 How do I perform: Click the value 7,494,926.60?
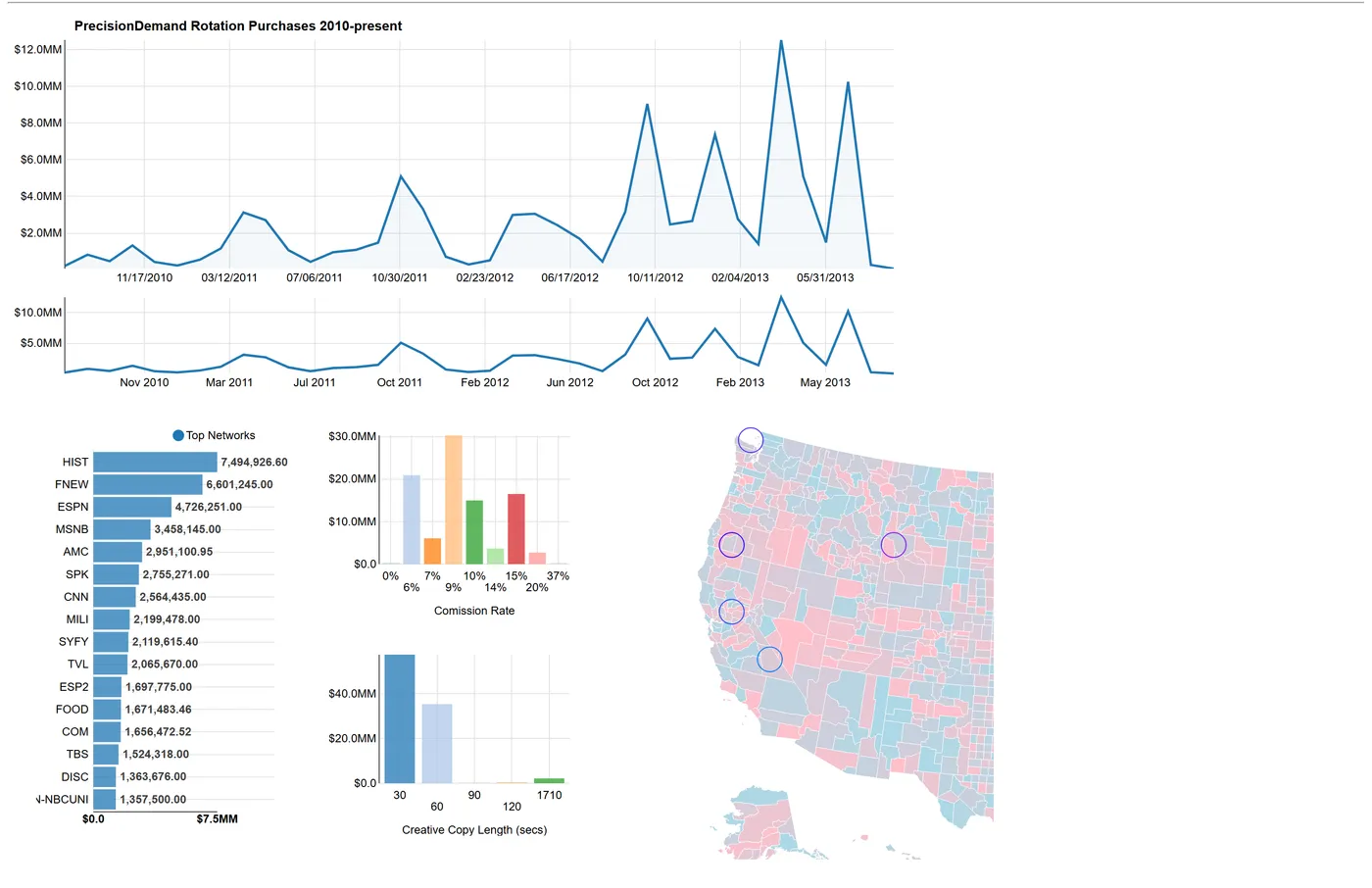tap(255, 462)
